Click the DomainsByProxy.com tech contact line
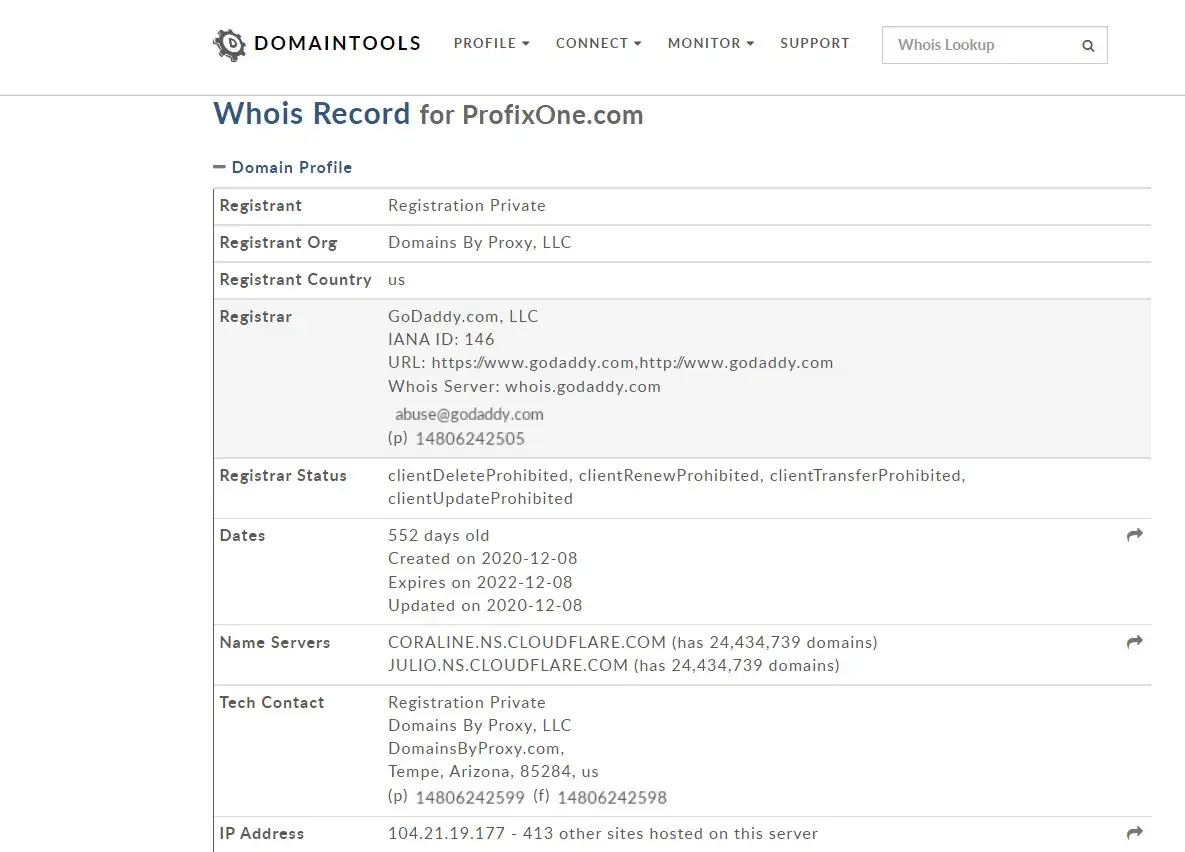This screenshot has height=852, width=1185. pyautogui.click(x=475, y=748)
